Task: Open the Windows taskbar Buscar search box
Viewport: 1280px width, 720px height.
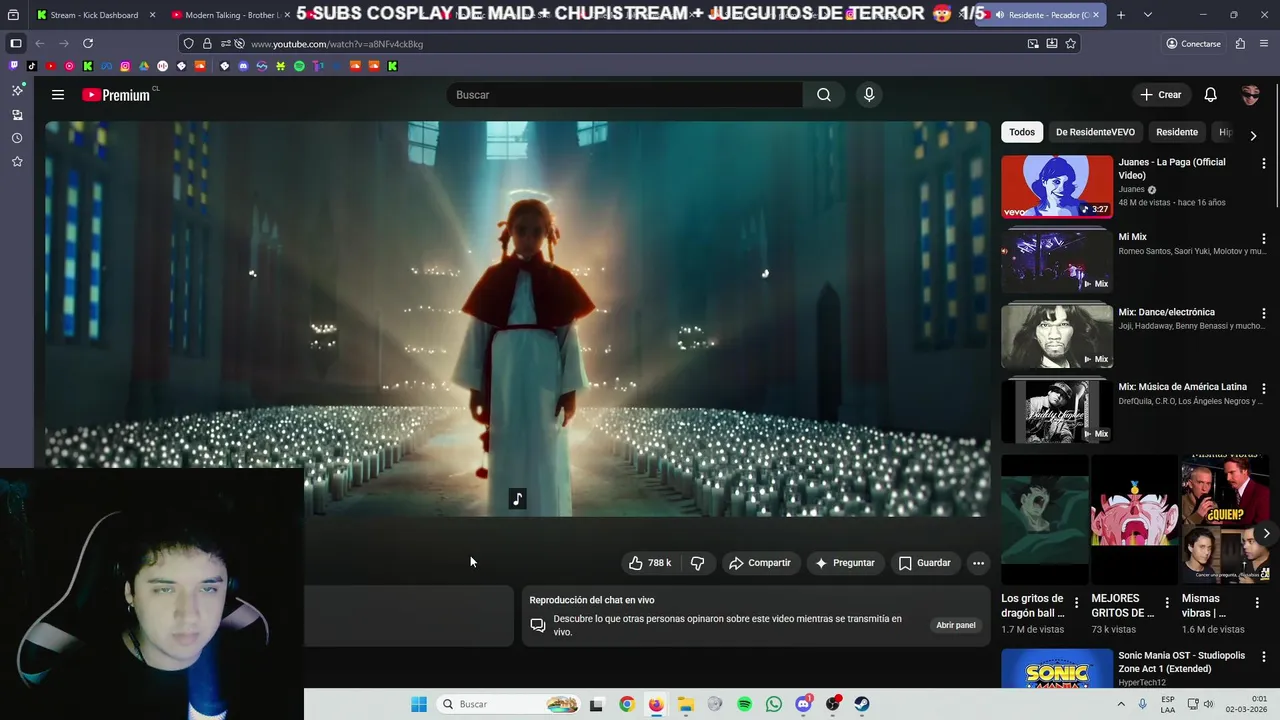Action: [x=509, y=704]
